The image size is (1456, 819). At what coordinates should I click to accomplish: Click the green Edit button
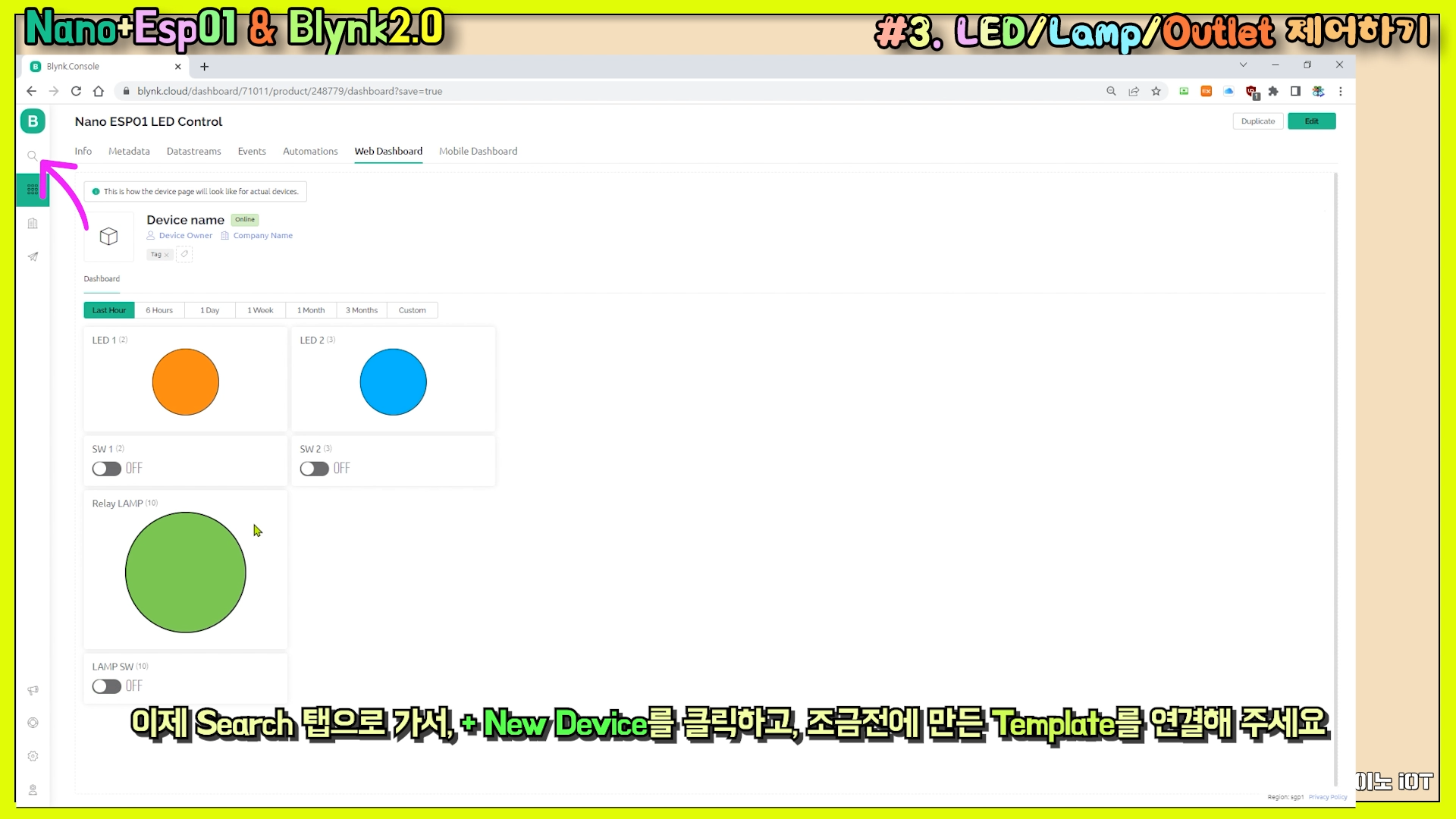pos(1311,121)
